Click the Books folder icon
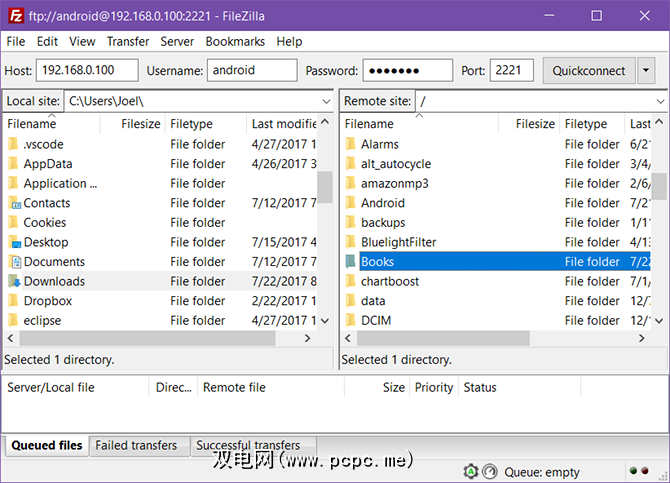The image size is (670, 483). 351,262
